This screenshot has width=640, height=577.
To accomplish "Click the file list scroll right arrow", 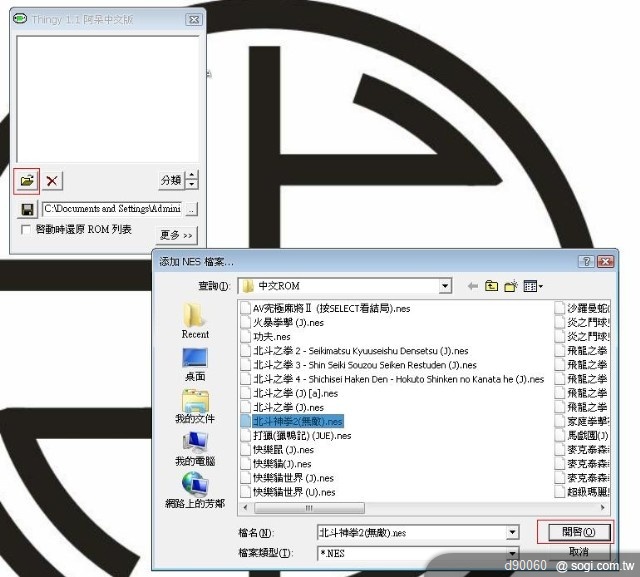I will [x=603, y=508].
